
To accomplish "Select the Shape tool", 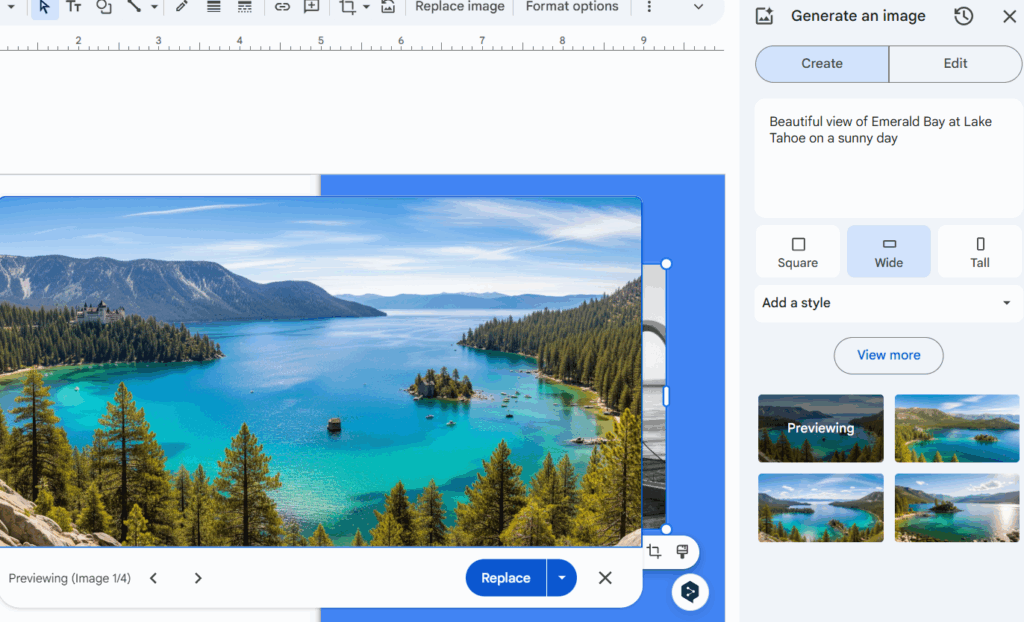I will (x=104, y=7).
